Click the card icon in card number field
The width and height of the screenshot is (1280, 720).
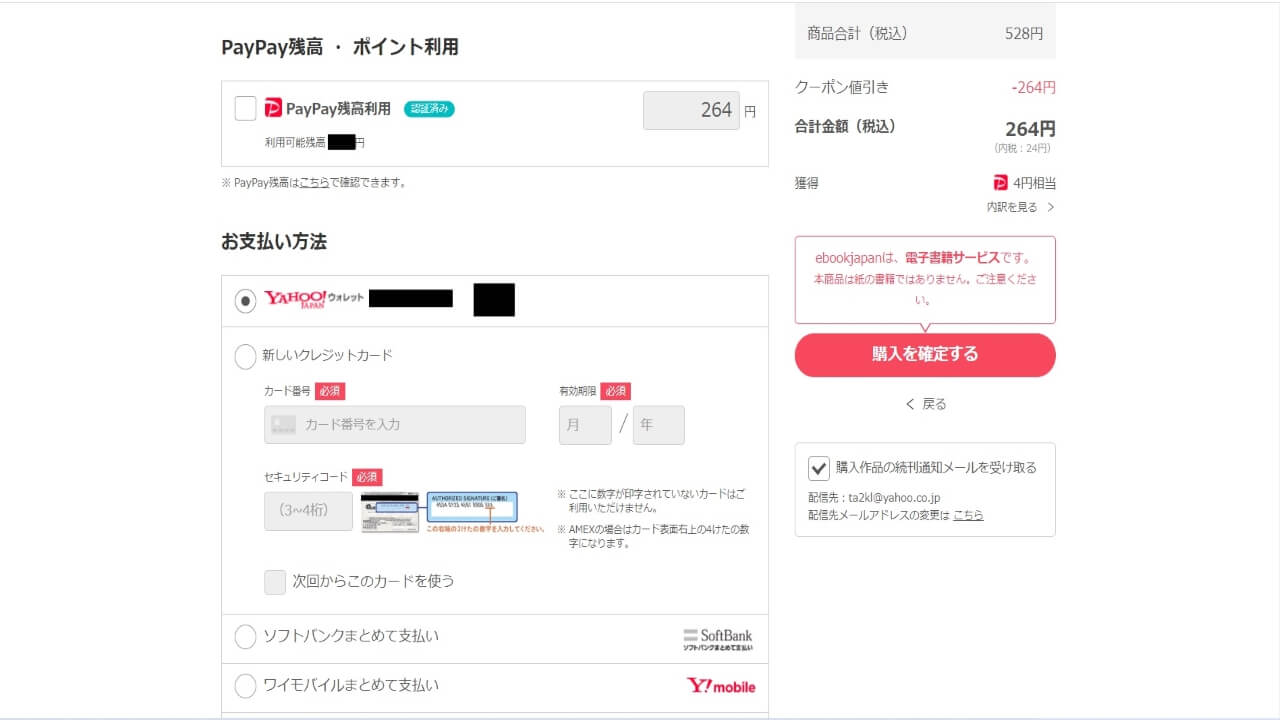pos(283,425)
